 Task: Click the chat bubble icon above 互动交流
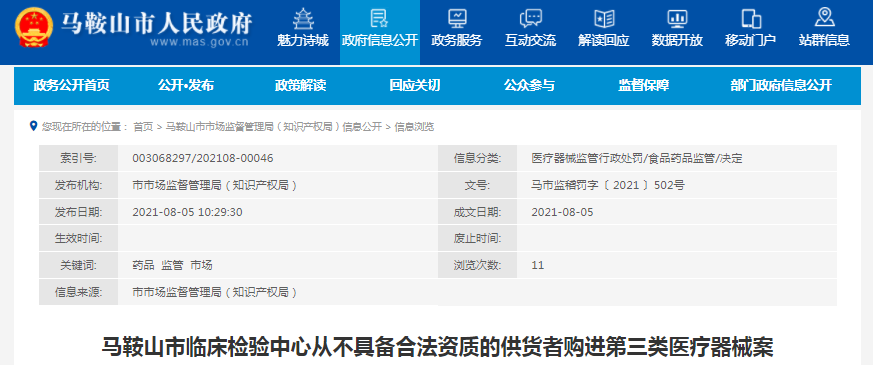(530, 18)
